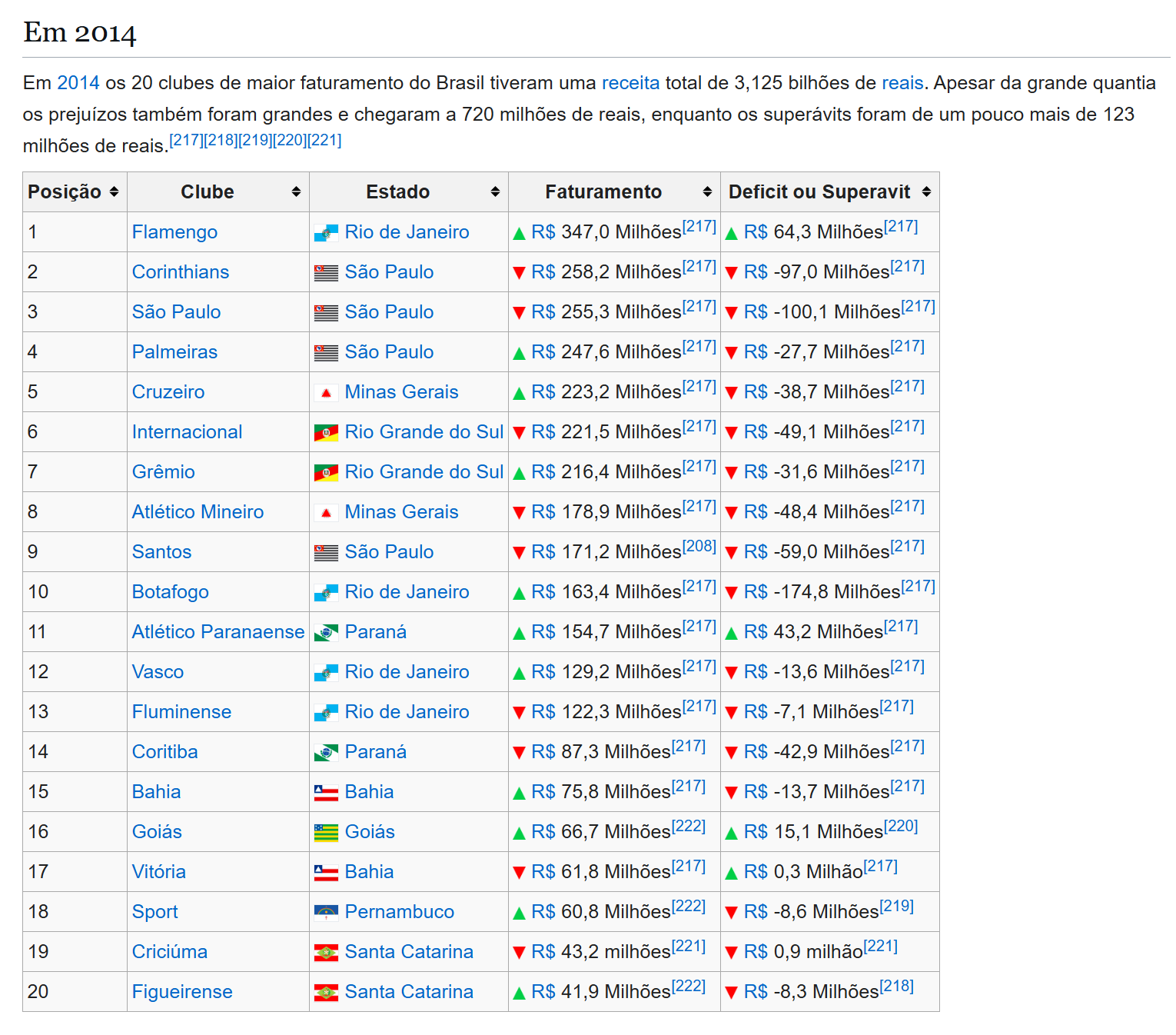This screenshot has height=1035, width=1176.
Task: Click the São Paulo flag in Santos row
Action: tap(326, 553)
